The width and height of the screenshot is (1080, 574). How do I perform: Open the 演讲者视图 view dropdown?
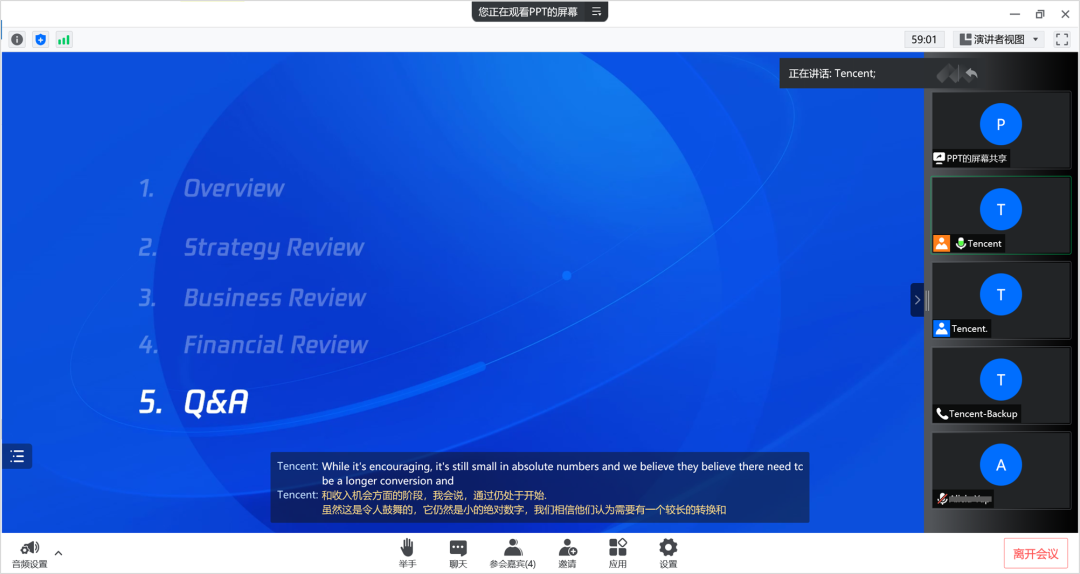pyautogui.click(x=999, y=40)
